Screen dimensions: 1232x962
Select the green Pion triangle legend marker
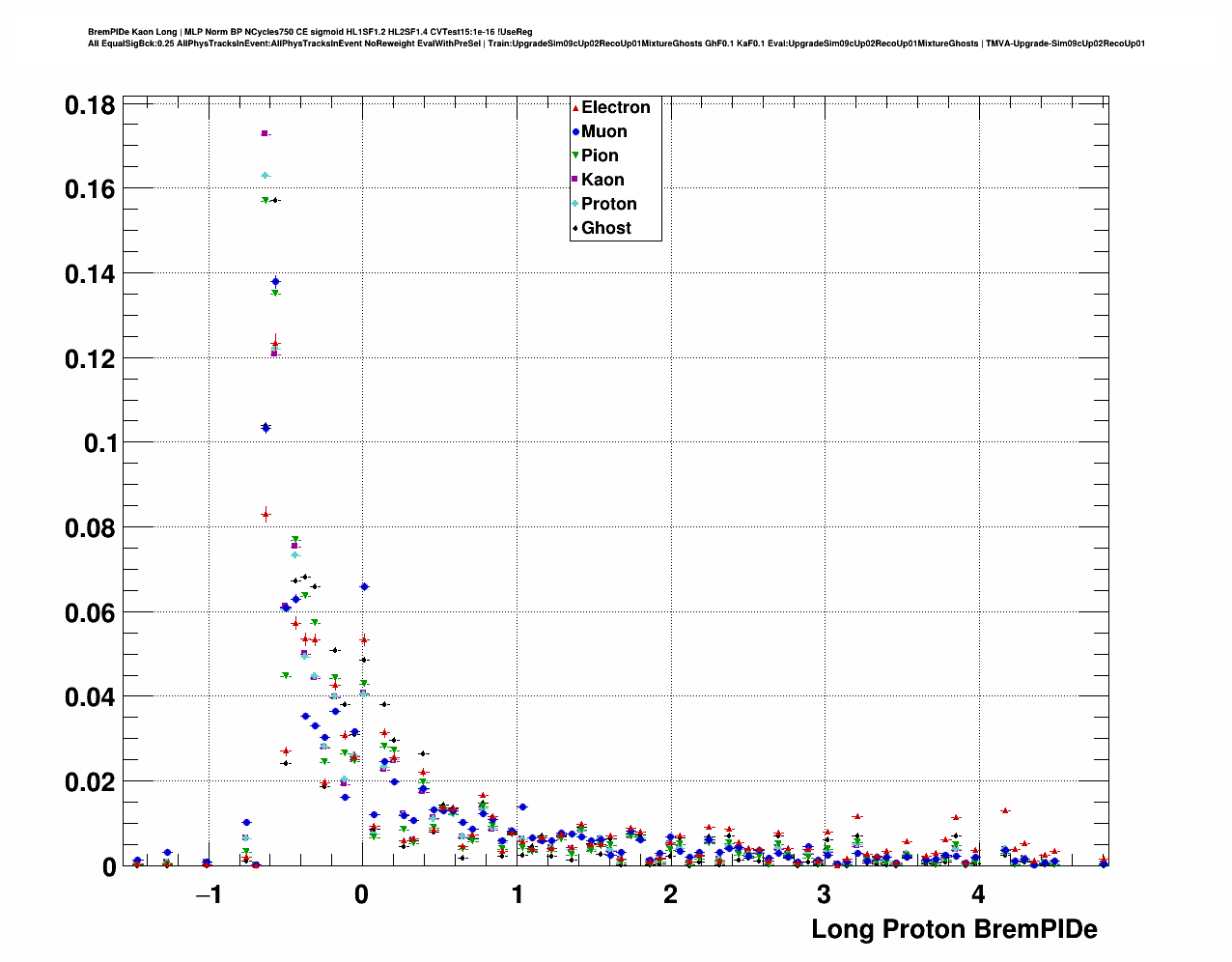pos(575,156)
